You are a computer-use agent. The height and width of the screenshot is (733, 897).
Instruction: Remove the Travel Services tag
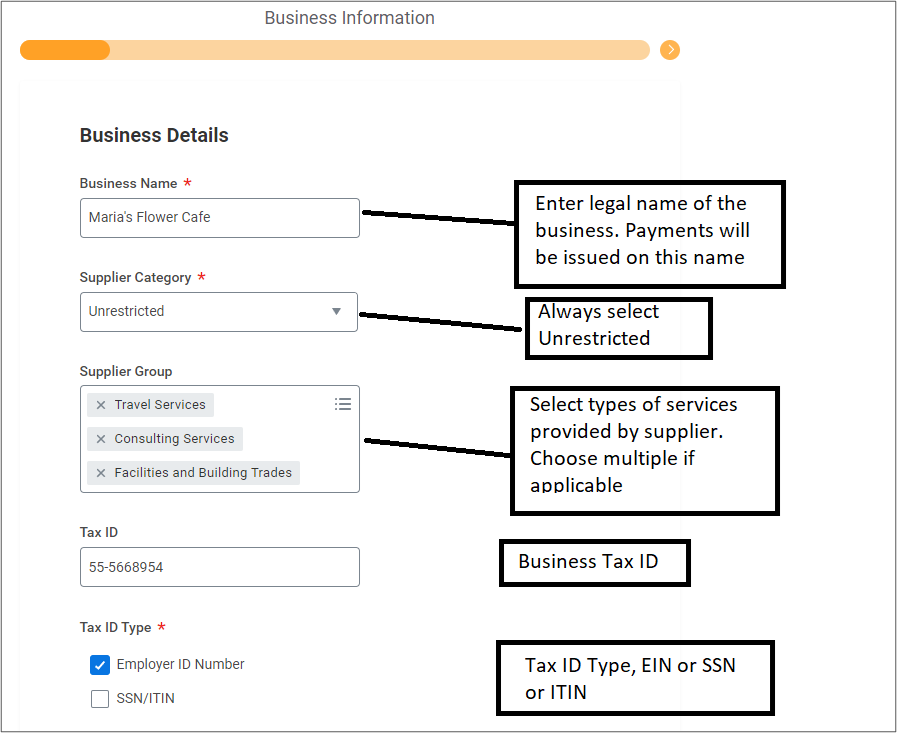(x=101, y=405)
